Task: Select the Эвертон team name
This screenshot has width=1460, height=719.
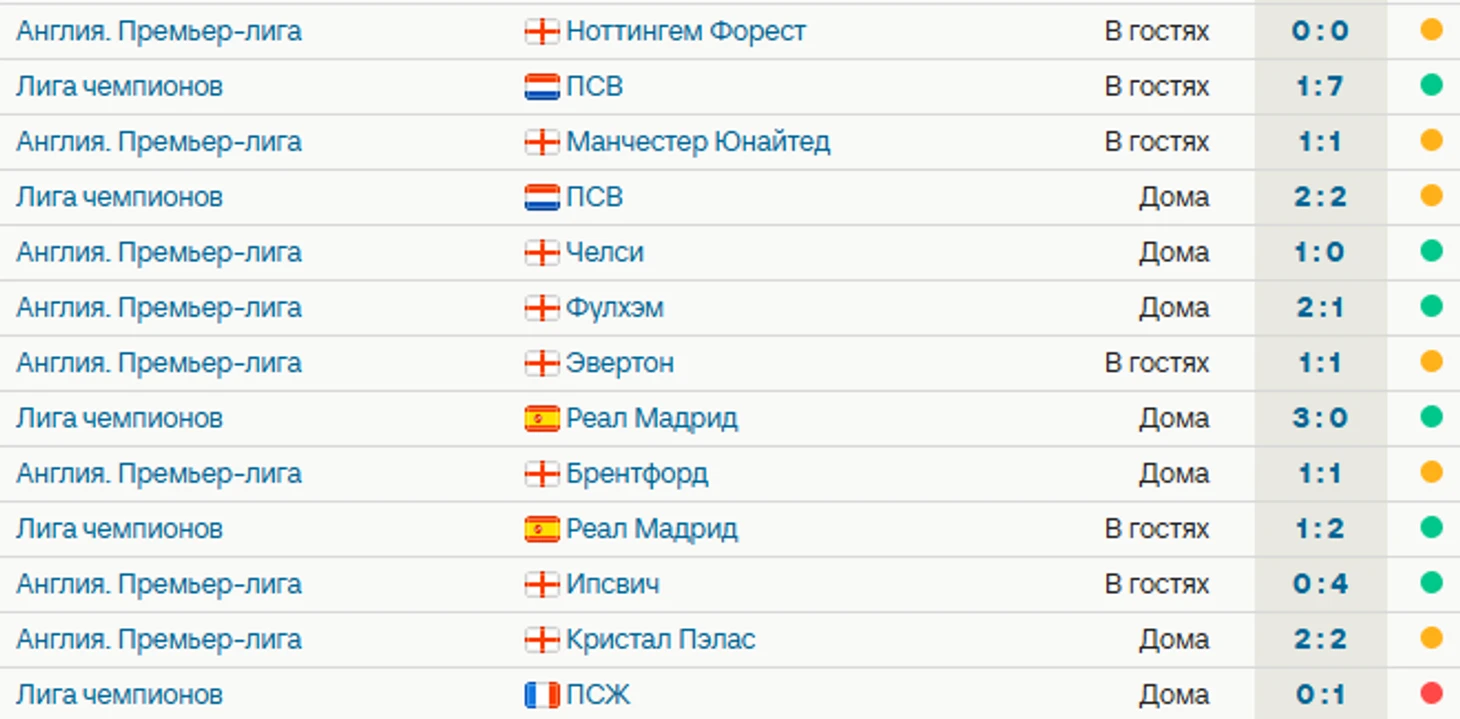Action: [620, 363]
